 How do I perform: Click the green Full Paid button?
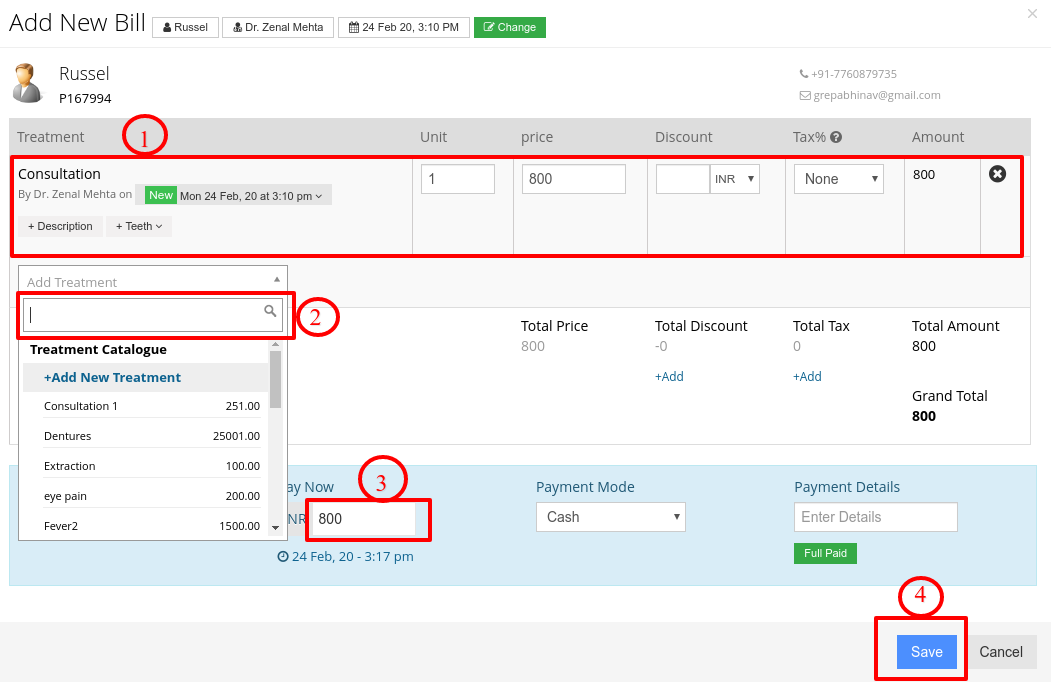[825, 553]
